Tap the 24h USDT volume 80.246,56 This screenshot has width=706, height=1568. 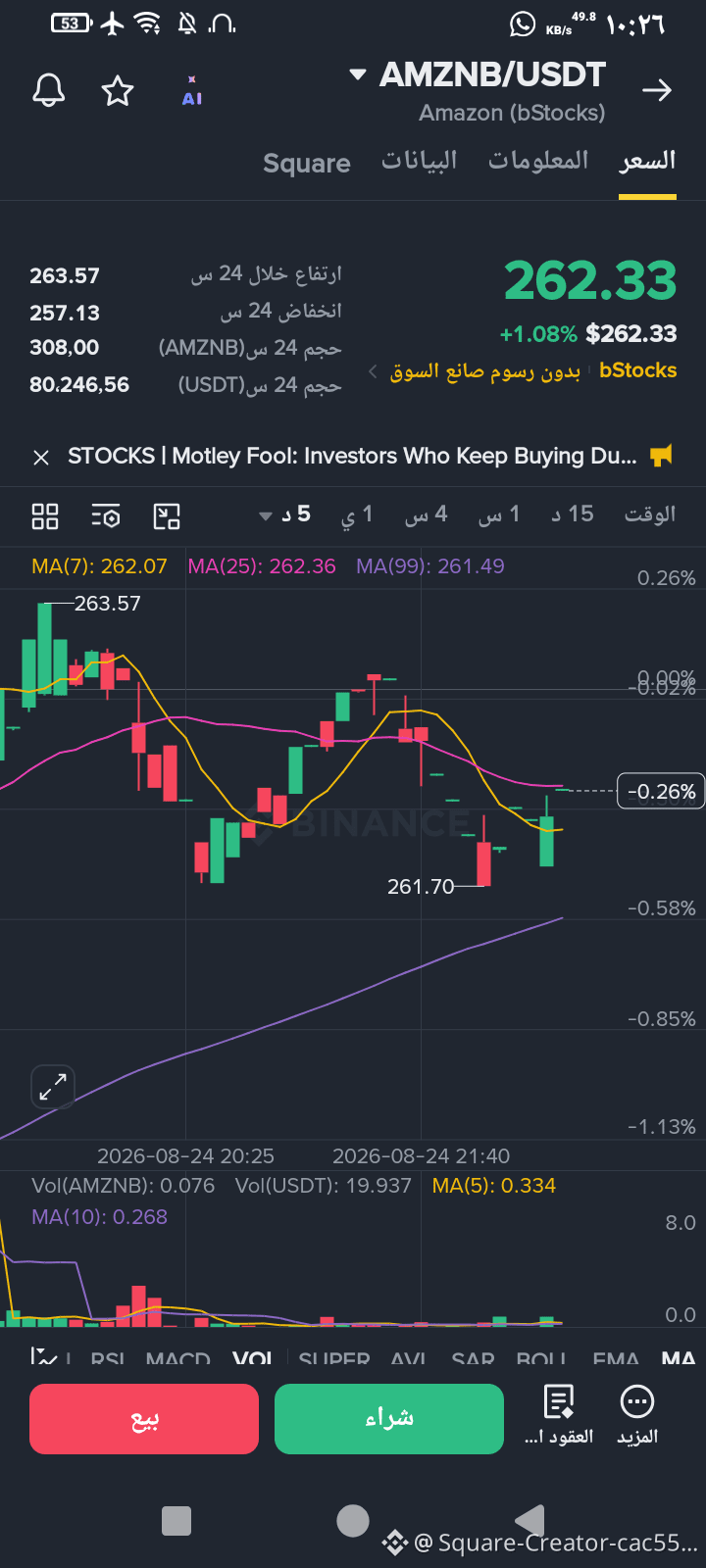pyautogui.click(x=79, y=385)
